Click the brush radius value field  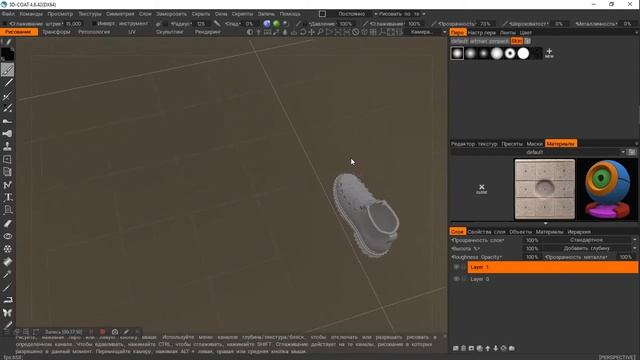point(201,24)
